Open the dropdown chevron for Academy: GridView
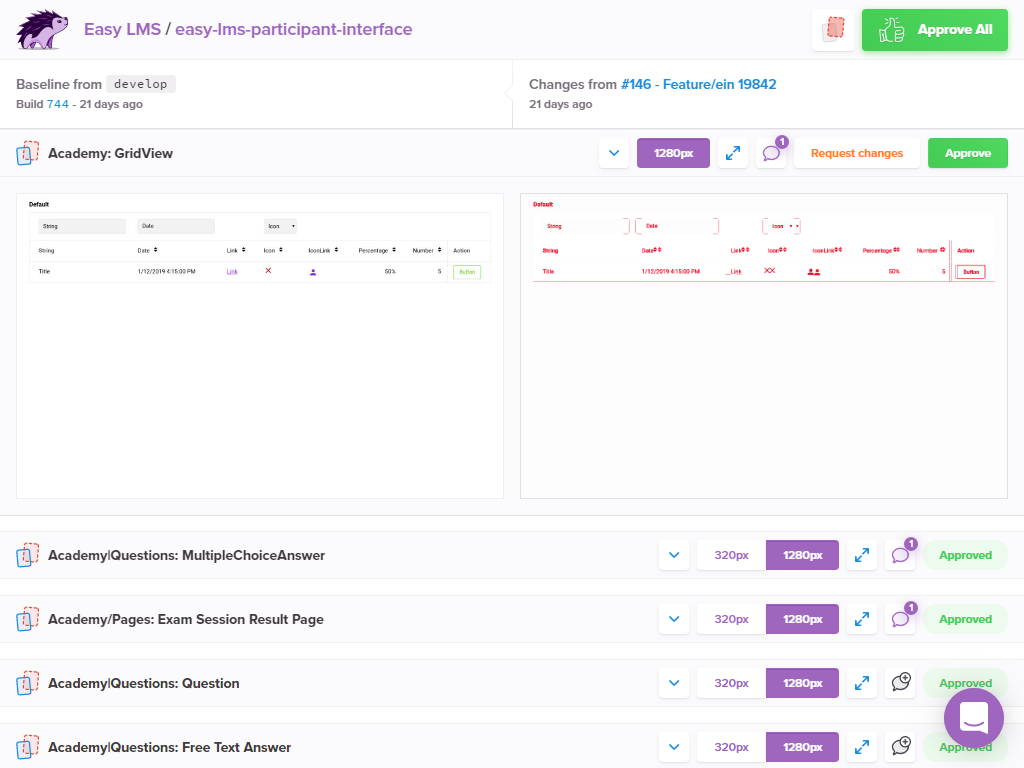 [614, 153]
